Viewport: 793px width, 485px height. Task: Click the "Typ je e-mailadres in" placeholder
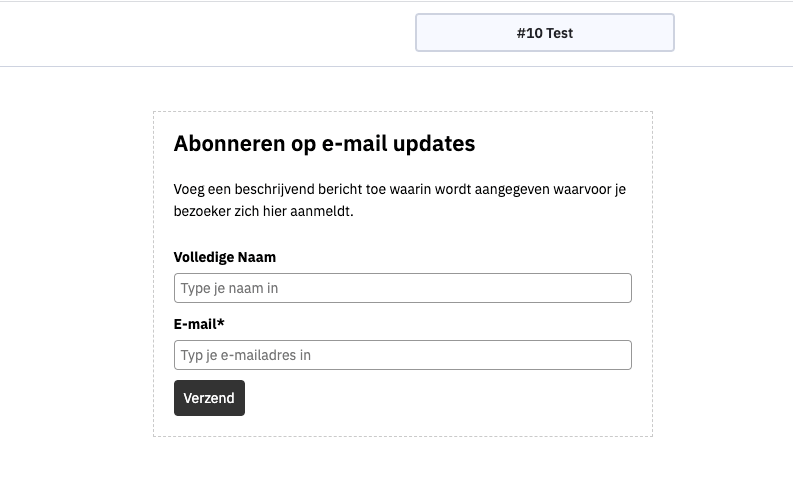pyautogui.click(x=246, y=355)
